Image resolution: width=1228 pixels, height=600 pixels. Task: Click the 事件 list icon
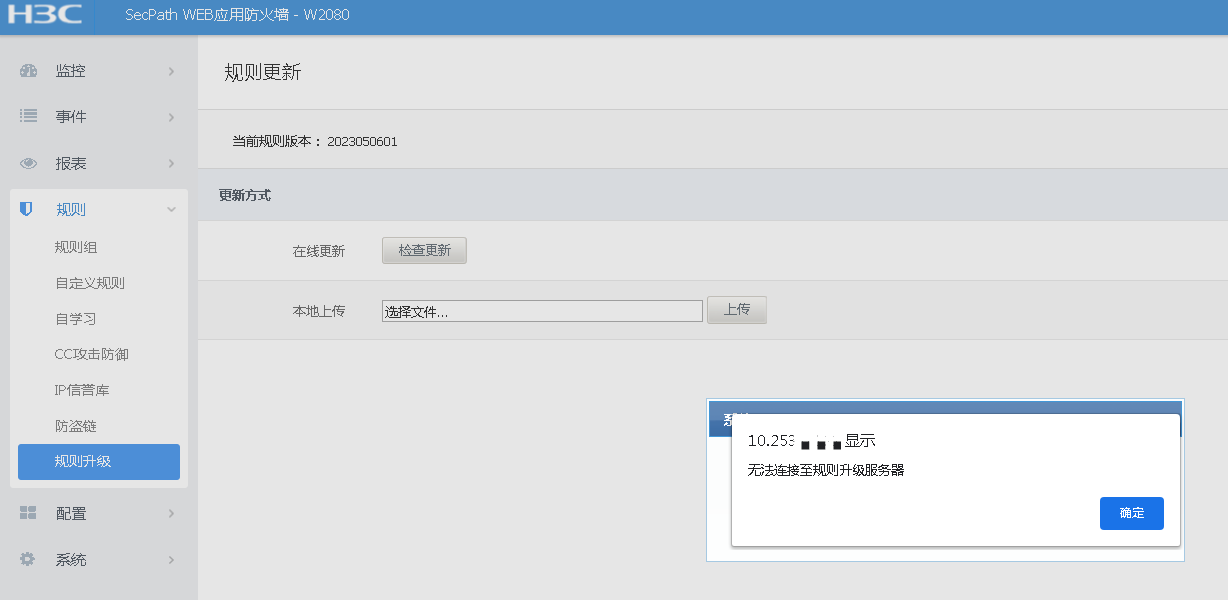coord(28,116)
